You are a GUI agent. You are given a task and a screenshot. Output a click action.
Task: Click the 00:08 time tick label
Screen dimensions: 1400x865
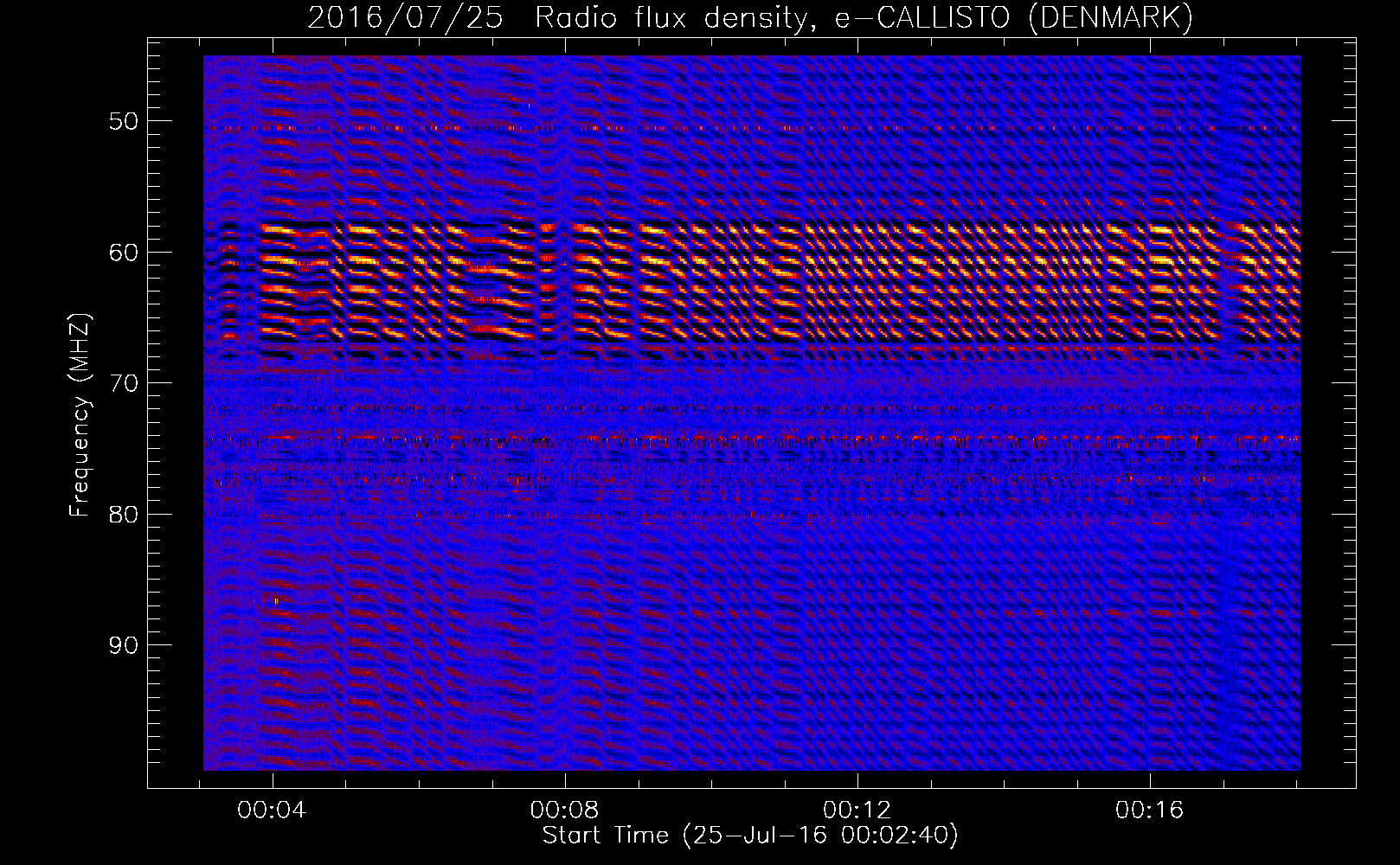(x=564, y=811)
